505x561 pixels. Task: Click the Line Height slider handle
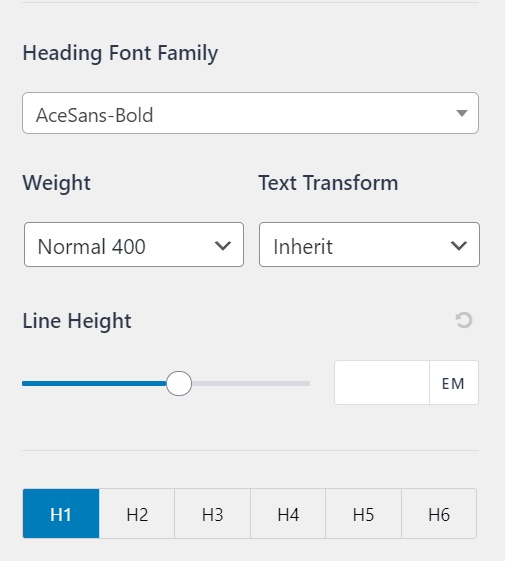(x=179, y=383)
